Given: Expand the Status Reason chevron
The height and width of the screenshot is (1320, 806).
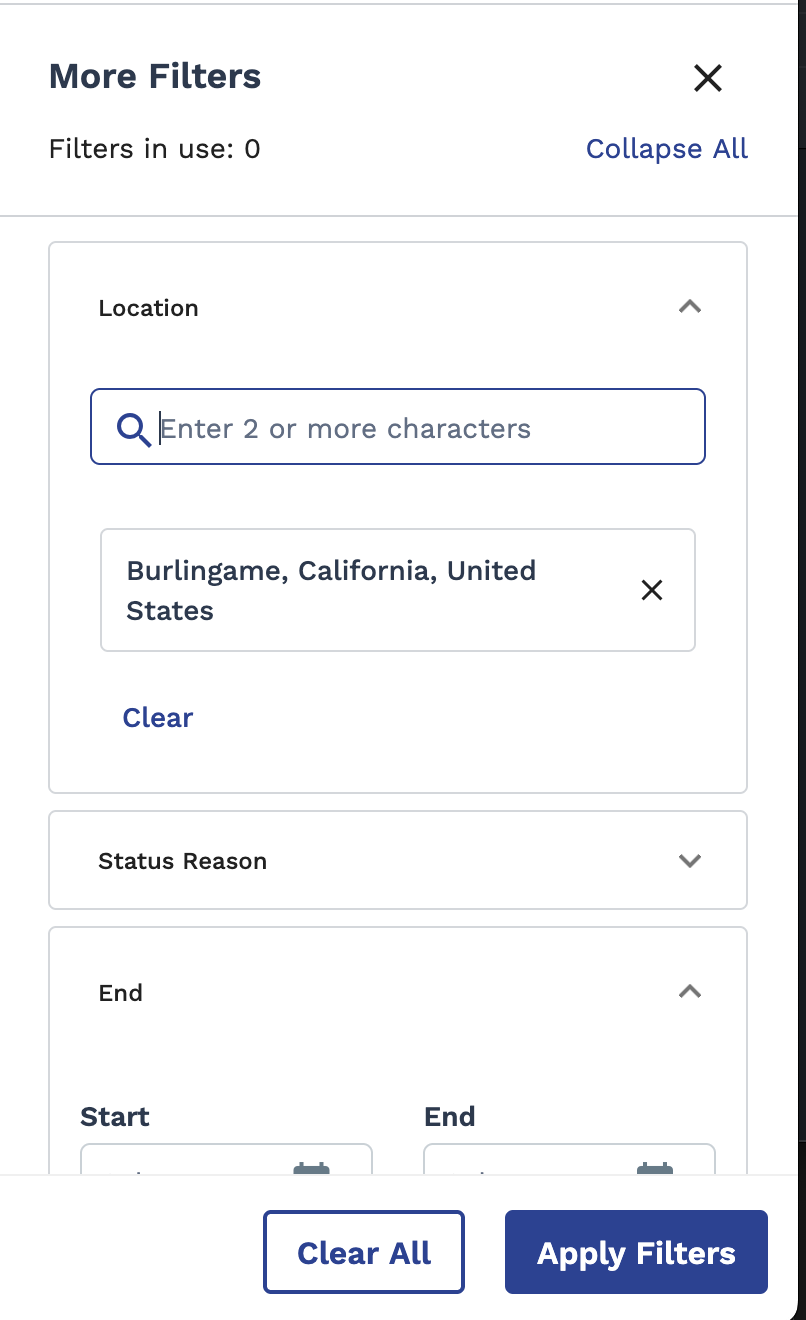Looking at the screenshot, I should tap(689, 861).
